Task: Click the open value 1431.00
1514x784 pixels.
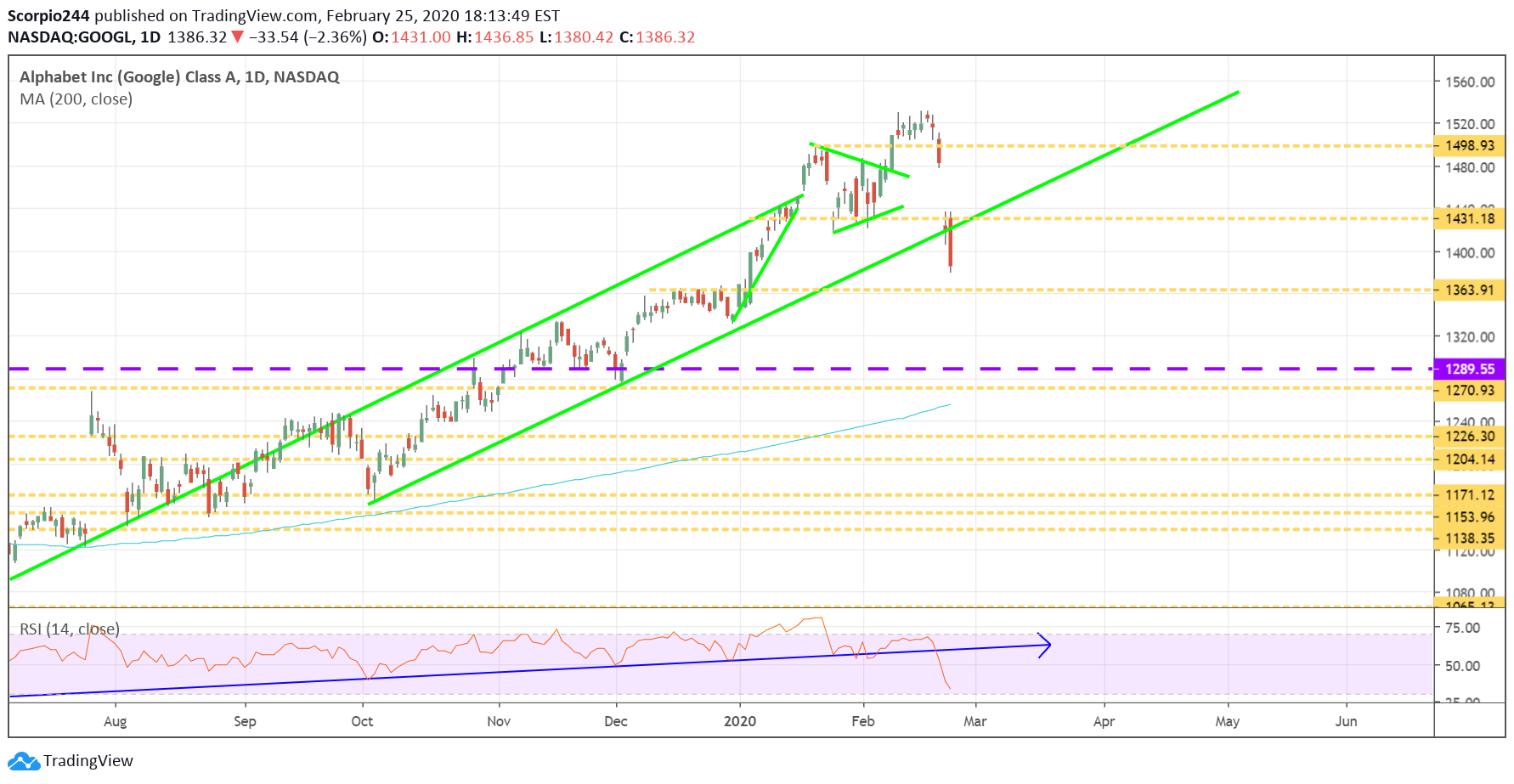Action: click(x=421, y=37)
